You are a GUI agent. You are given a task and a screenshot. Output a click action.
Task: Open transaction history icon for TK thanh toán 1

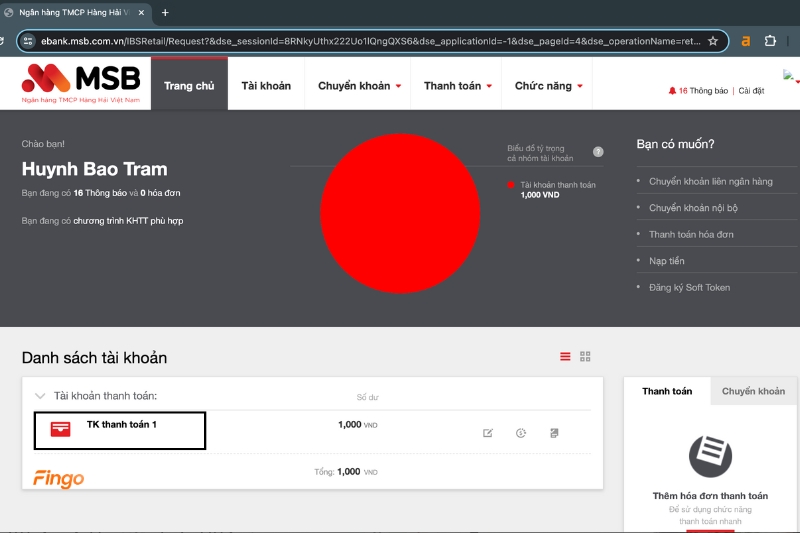pos(520,433)
